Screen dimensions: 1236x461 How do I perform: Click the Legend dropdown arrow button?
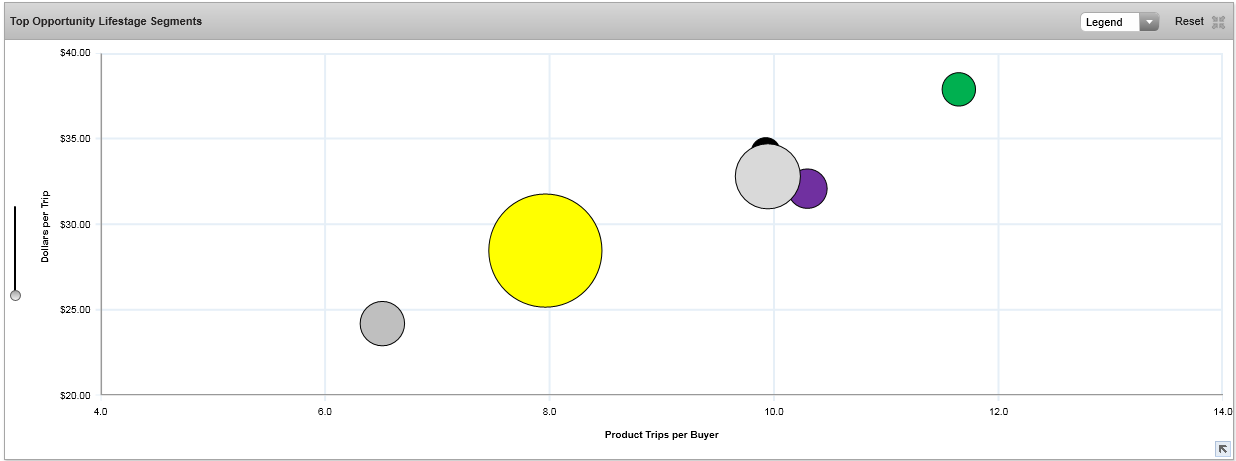[1149, 22]
